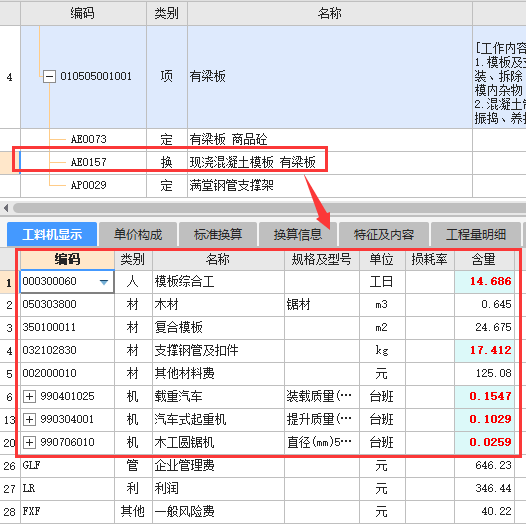Click the 17.412 quantity cell
Image resolution: width=526 pixels, height=529 pixels.
pyautogui.click(x=484, y=351)
